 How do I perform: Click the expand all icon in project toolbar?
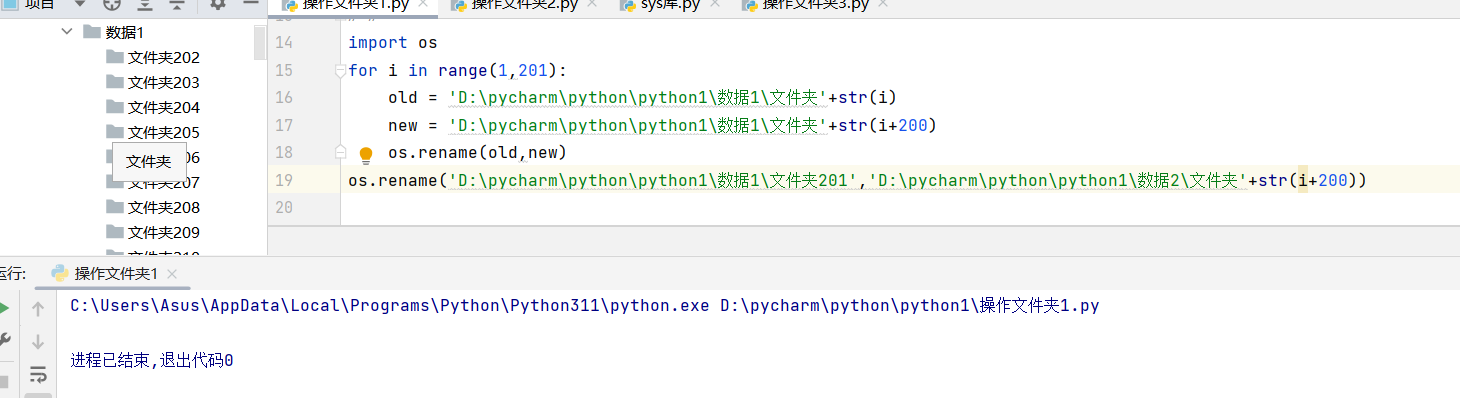pos(144,4)
